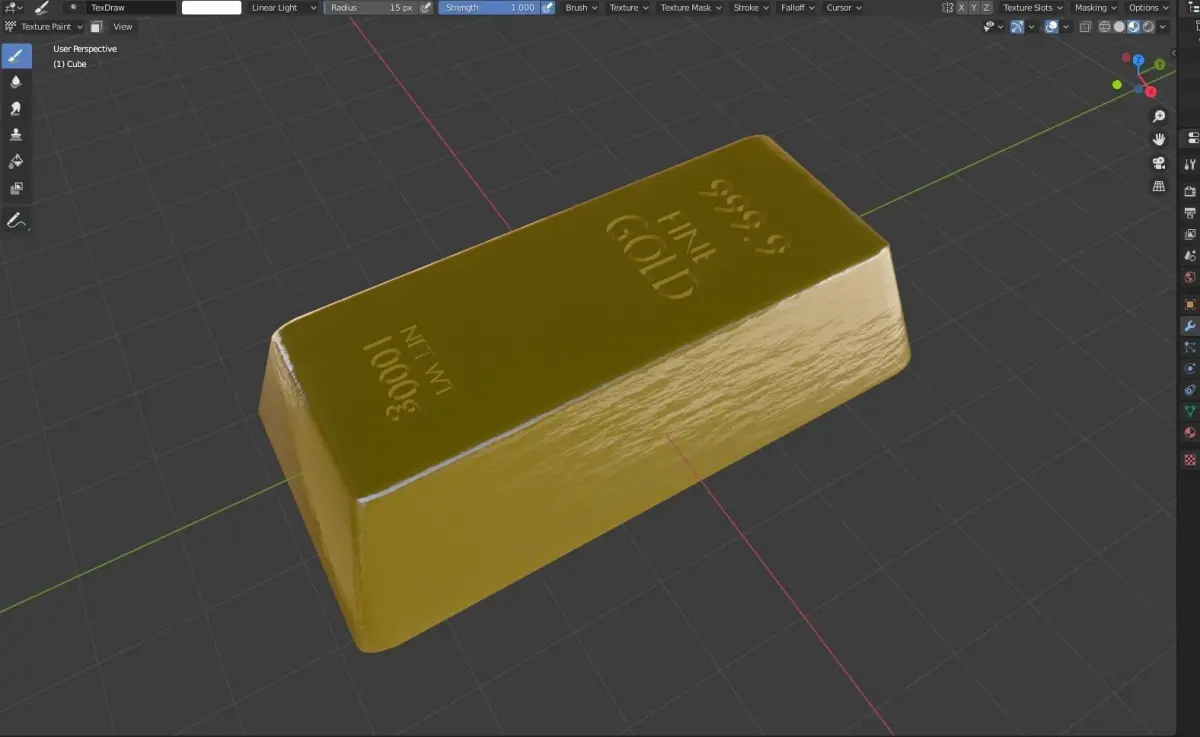Open the Linear Light blend mode dropdown
This screenshot has height=737, width=1200.
tap(283, 7)
